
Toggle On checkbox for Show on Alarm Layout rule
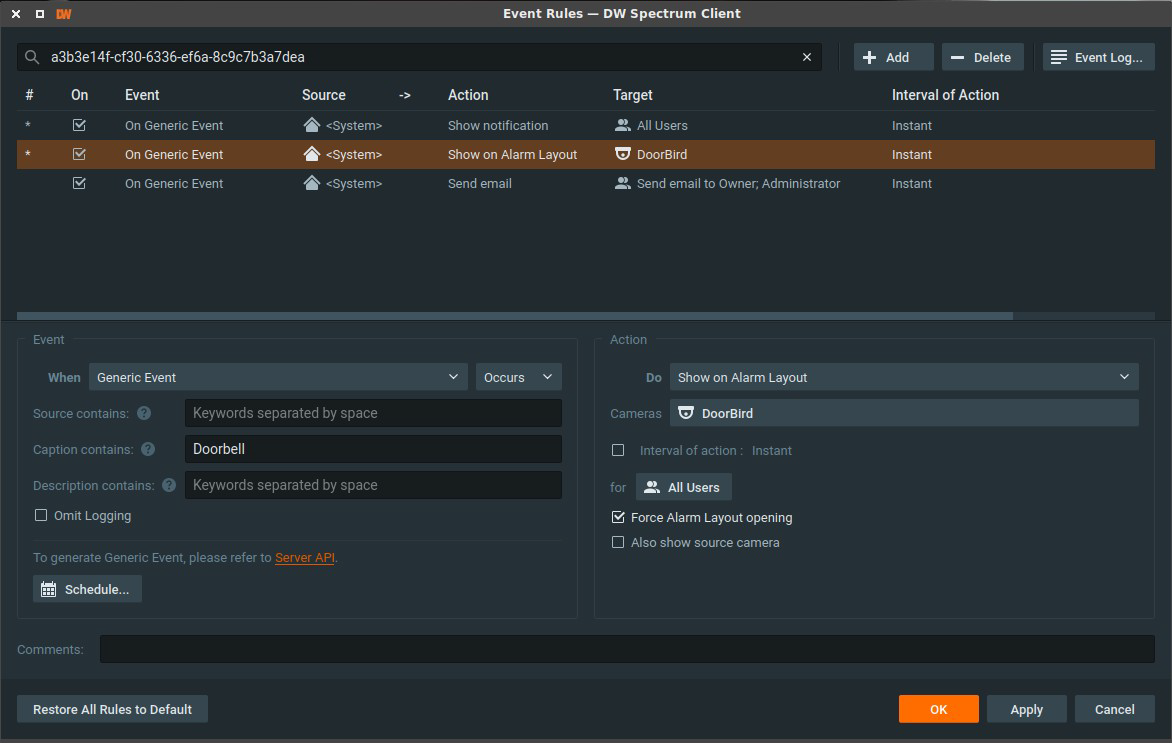click(x=79, y=154)
